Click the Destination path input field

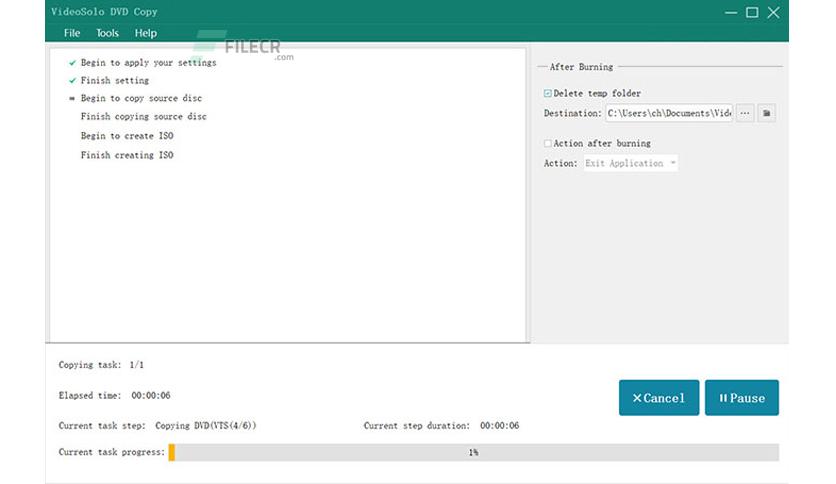(669, 113)
